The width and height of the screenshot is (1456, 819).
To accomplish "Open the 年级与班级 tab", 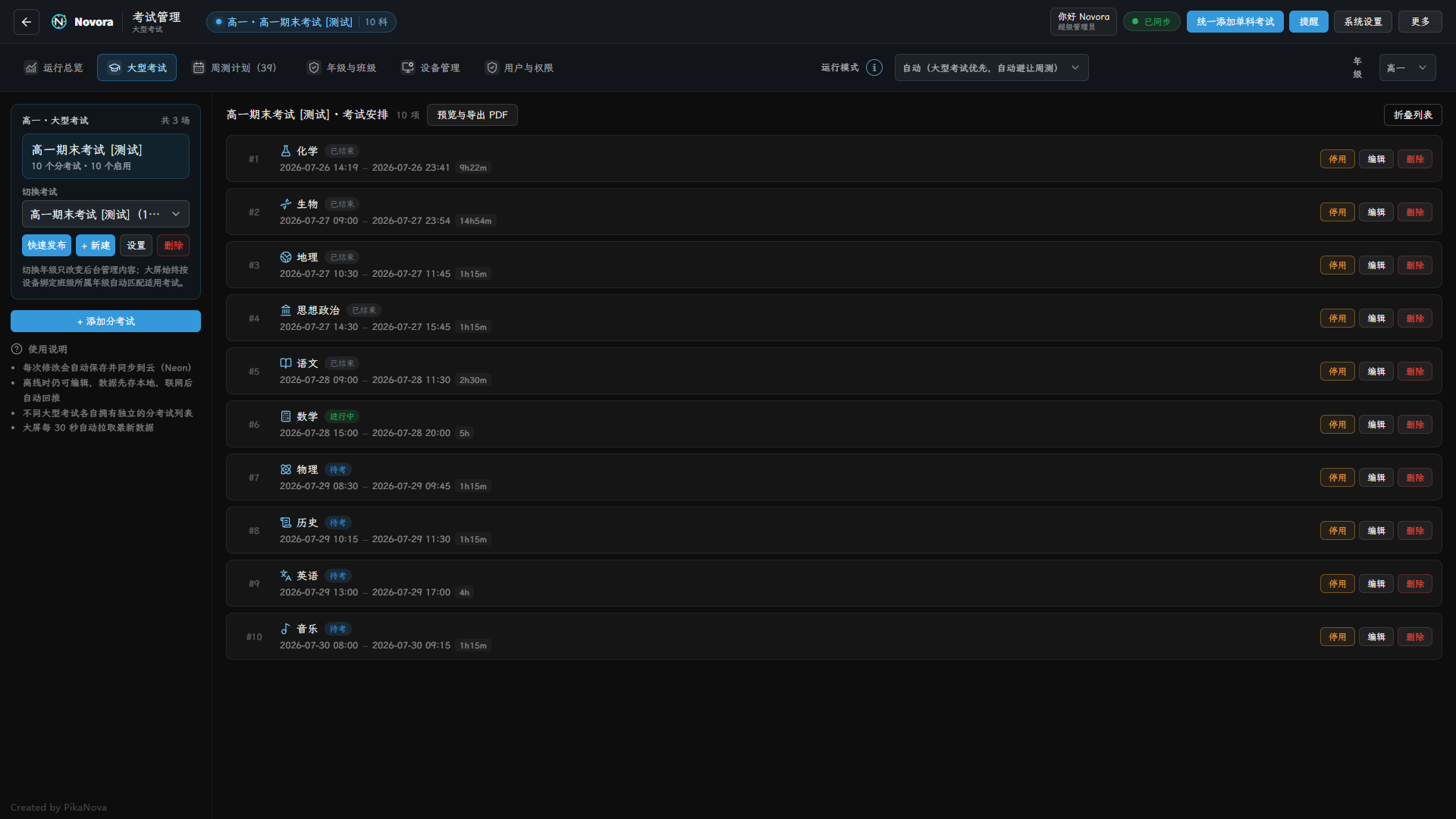I will [342, 67].
